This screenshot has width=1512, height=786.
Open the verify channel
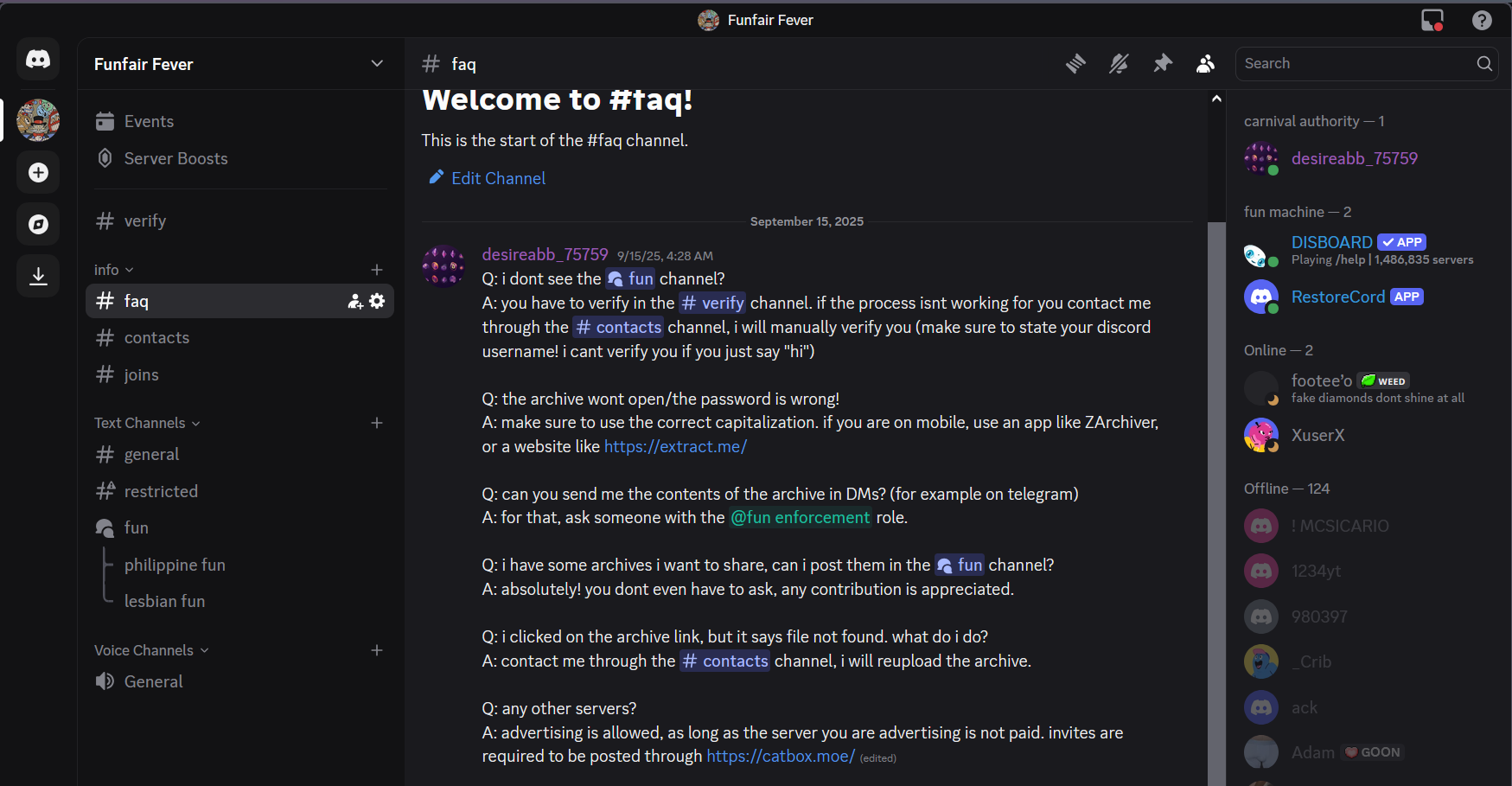(x=239, y=220)
